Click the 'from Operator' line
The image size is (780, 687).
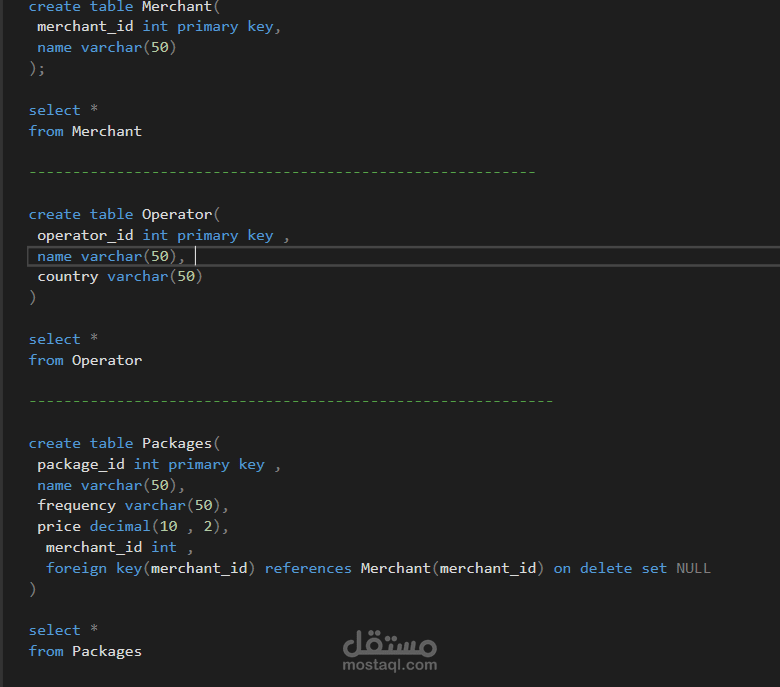(85, 360)
